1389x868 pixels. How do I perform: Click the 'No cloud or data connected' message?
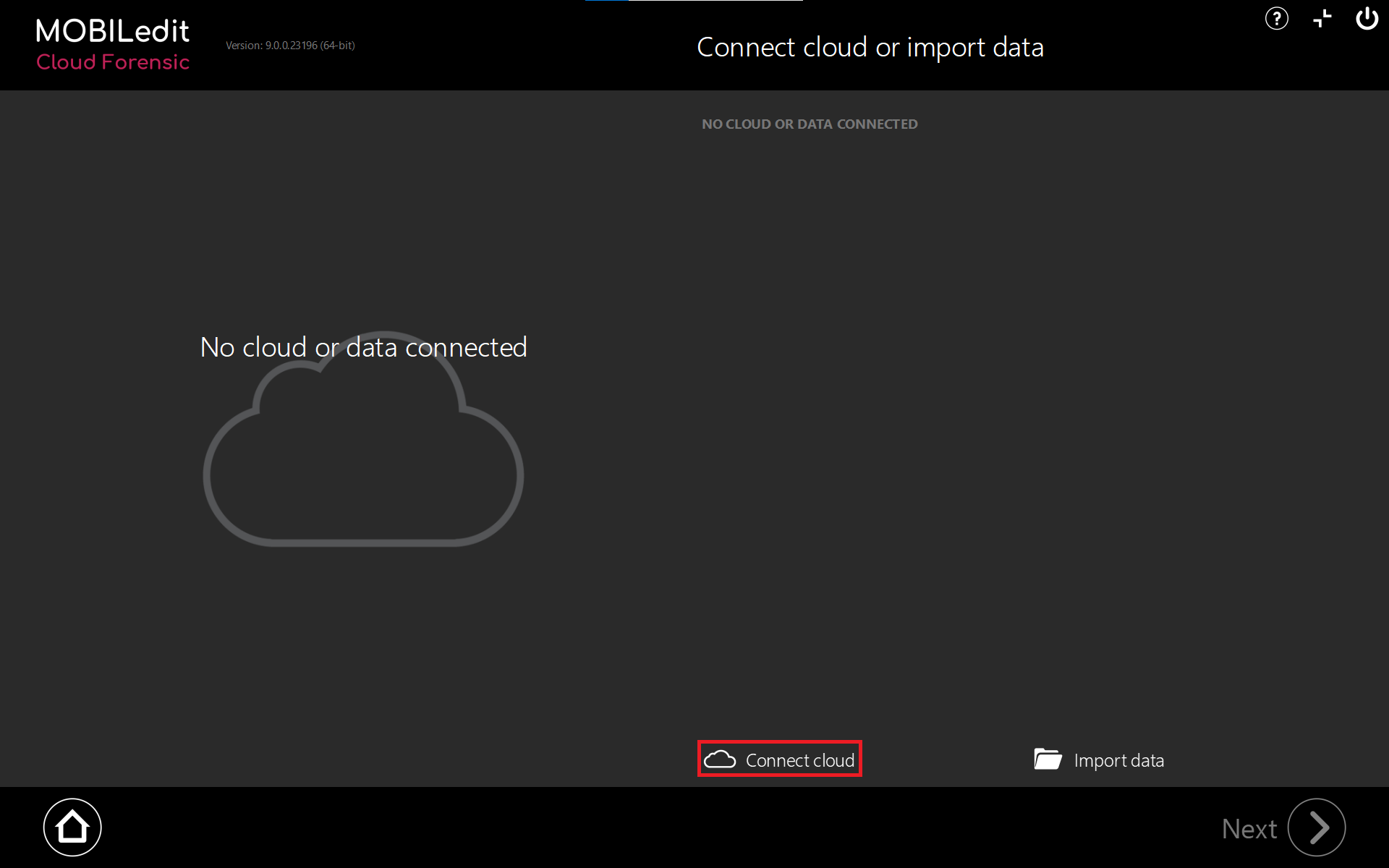coord(363,347)
